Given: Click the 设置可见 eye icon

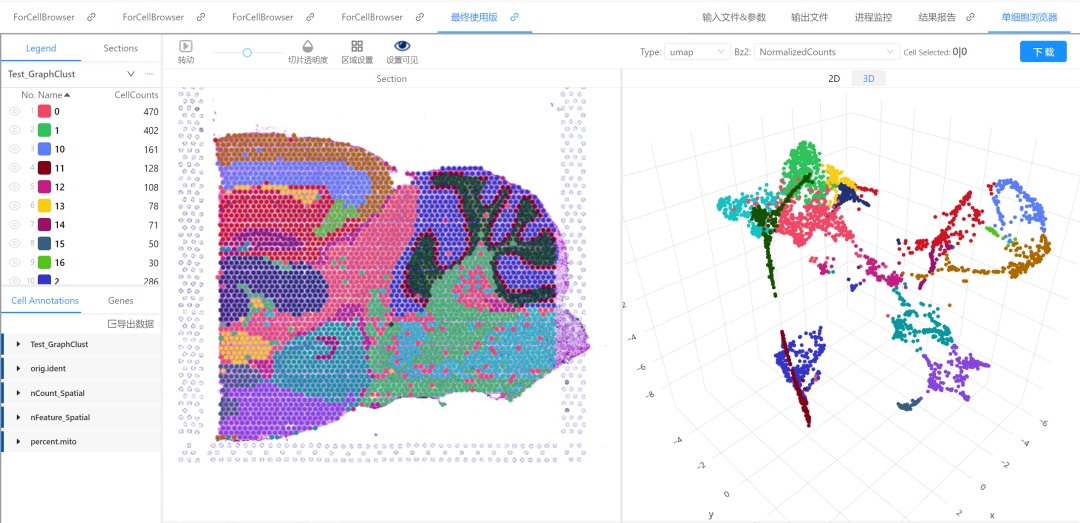Looking at the screenshot, I should pyautogui.click(x=402, y=46).
